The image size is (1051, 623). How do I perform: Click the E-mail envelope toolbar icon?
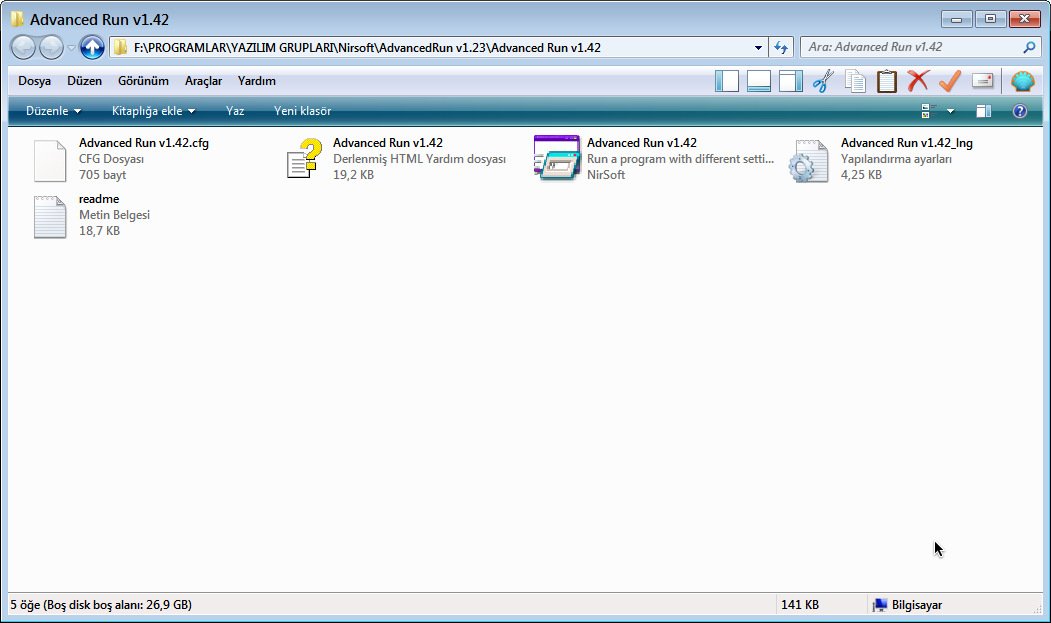tap(983, 81)
